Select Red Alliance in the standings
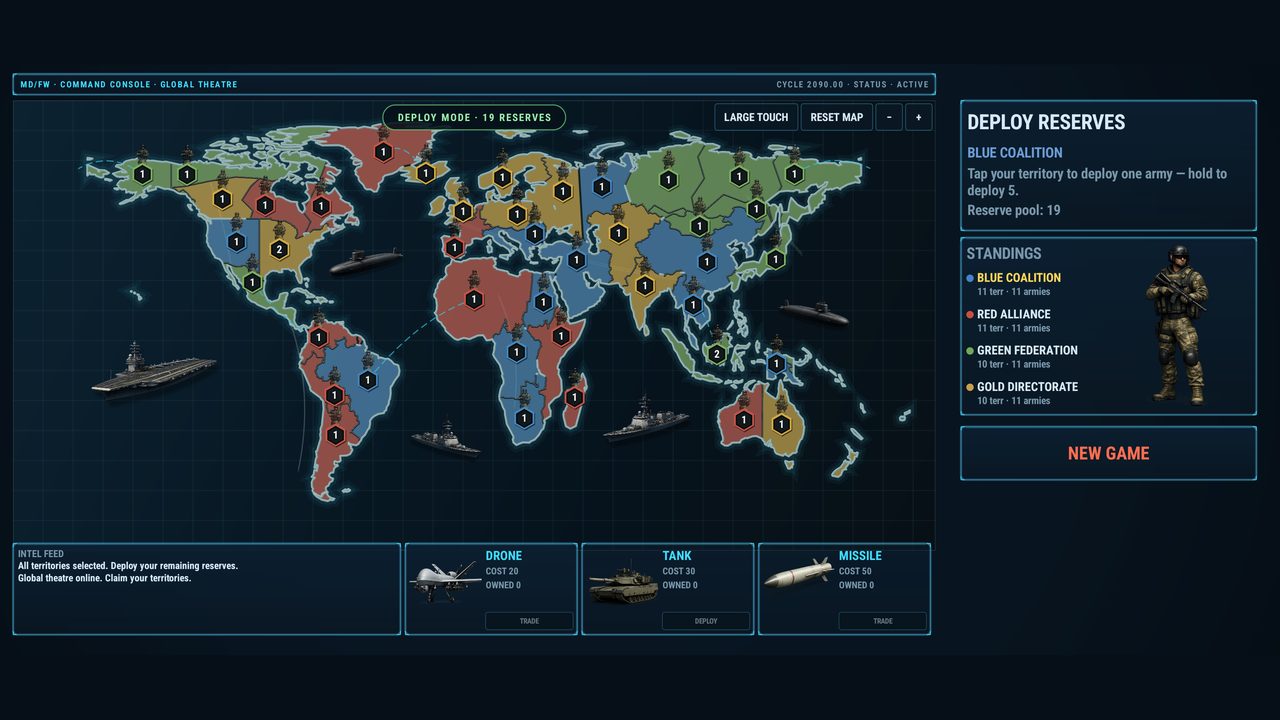The image size is (1280, 720). [x=1014, y=314]
